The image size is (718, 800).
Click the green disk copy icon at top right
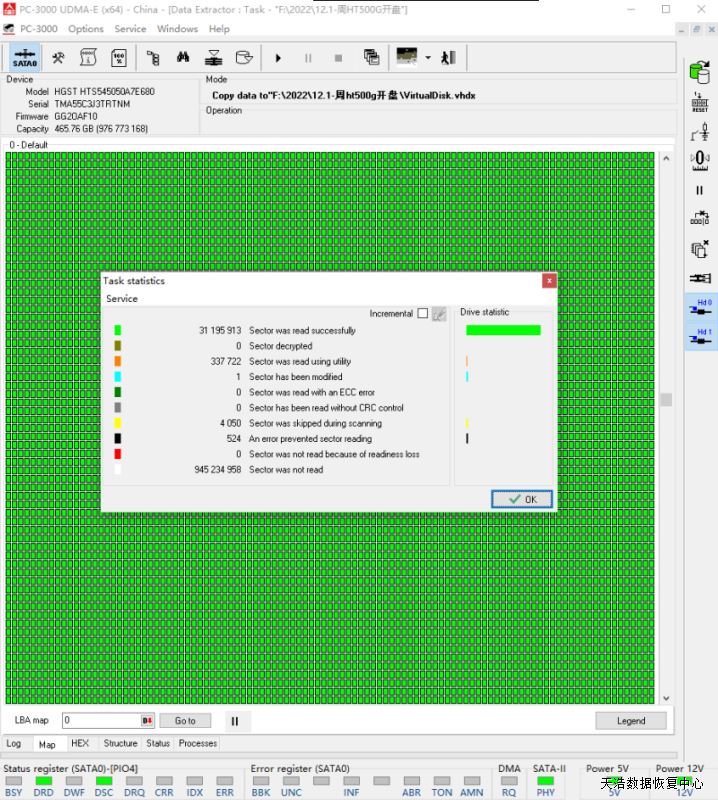click(699, 70)
